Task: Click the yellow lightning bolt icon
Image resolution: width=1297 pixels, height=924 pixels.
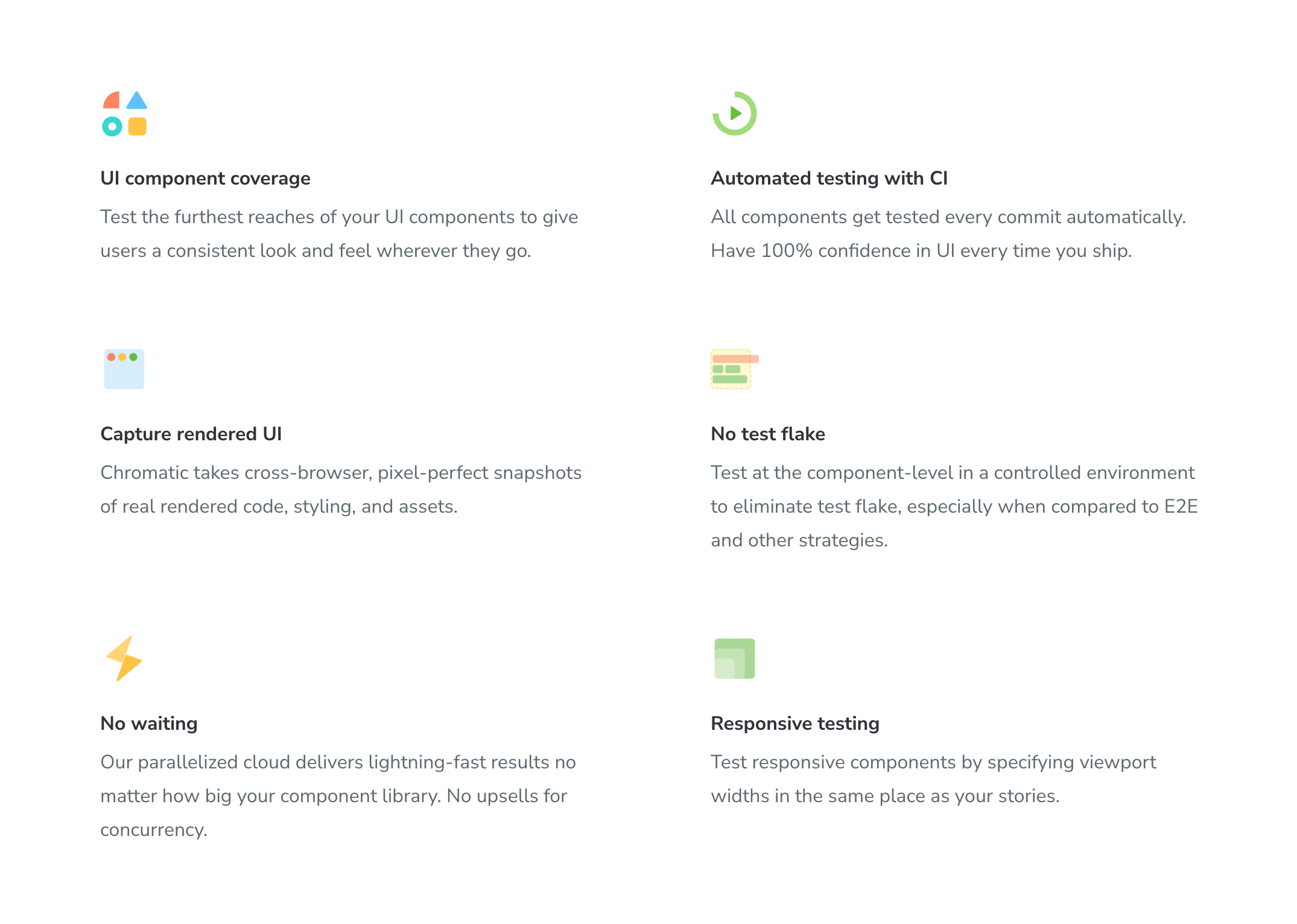Action: click(x=124, y=659)
